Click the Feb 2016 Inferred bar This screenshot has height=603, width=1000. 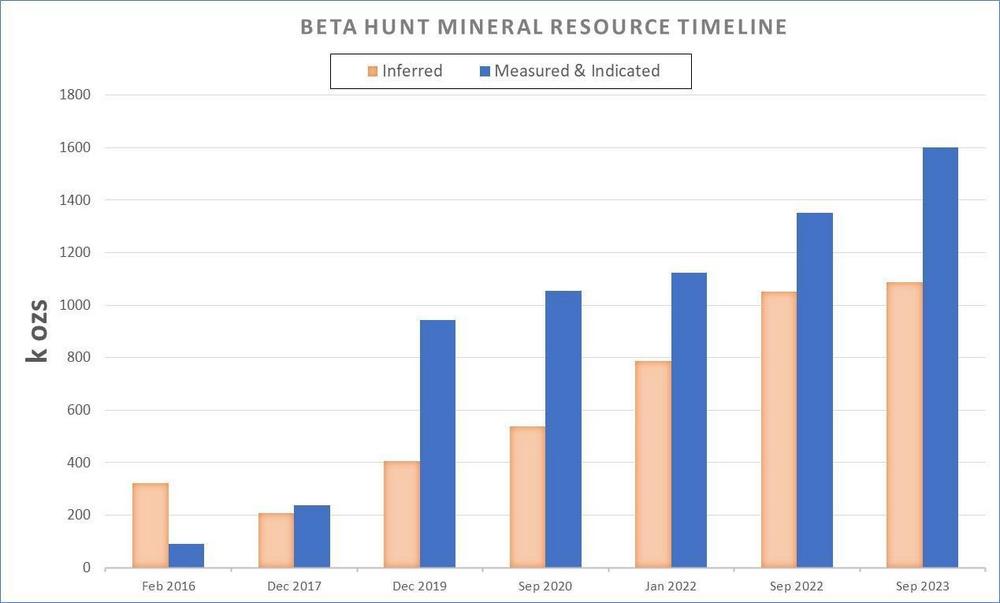coord(150,525)
